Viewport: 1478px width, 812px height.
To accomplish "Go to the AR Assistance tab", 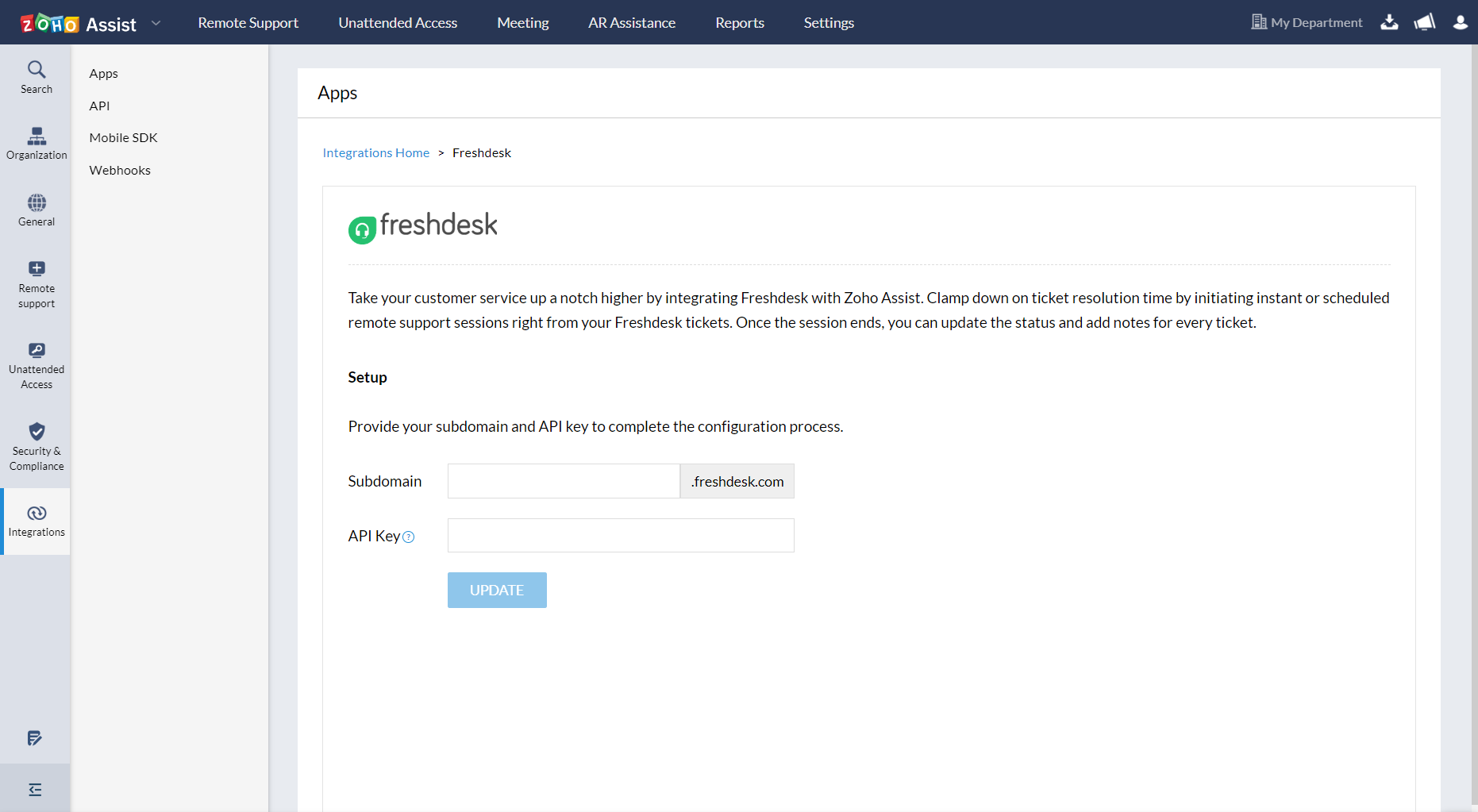I will (632, 23).
